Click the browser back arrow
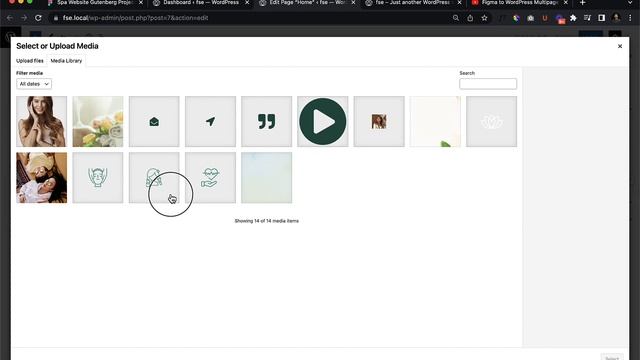Screen dimensions: 640x360 pos(10,18)
